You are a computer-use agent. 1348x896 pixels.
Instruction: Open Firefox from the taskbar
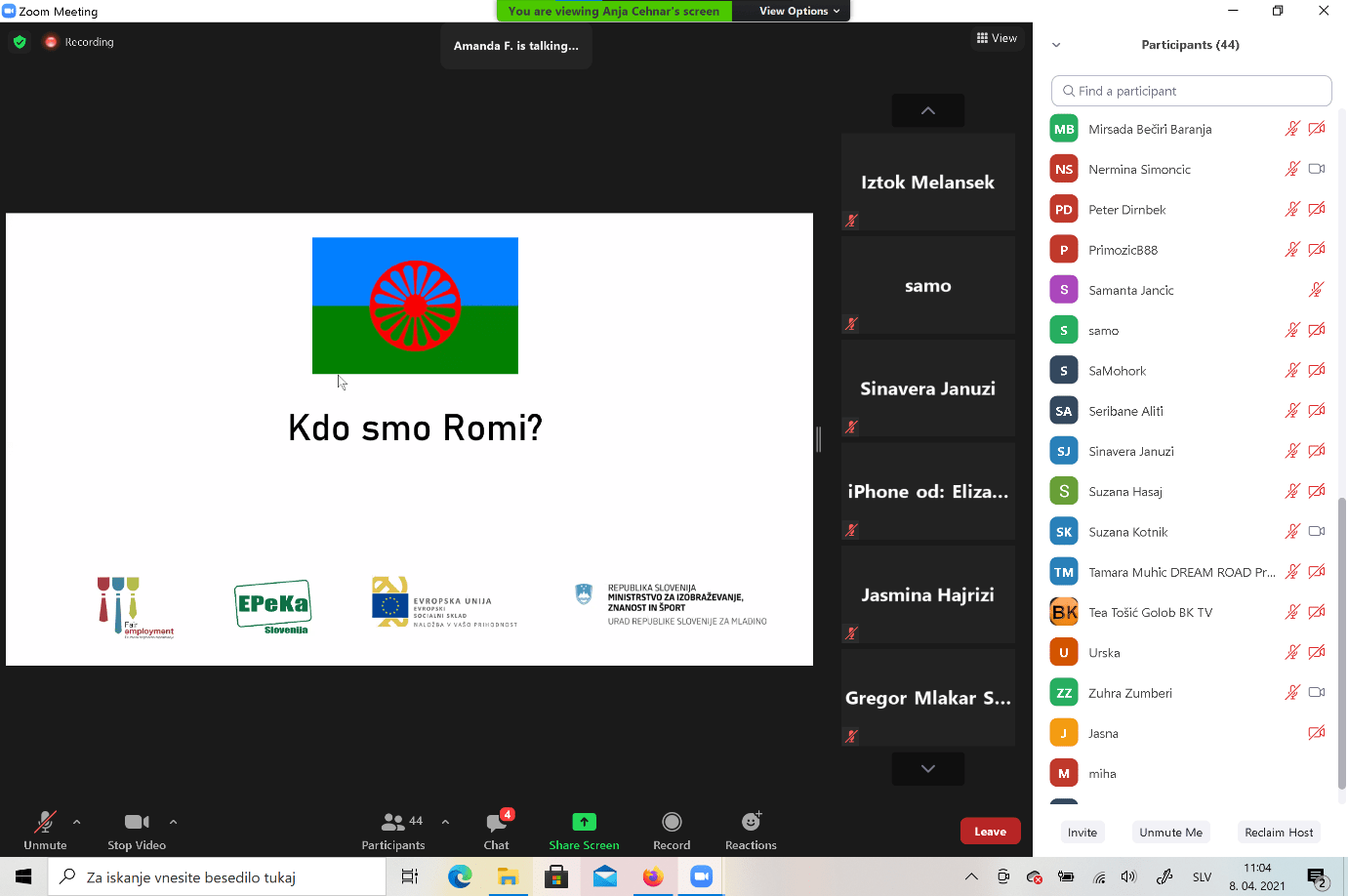point(652,876)
